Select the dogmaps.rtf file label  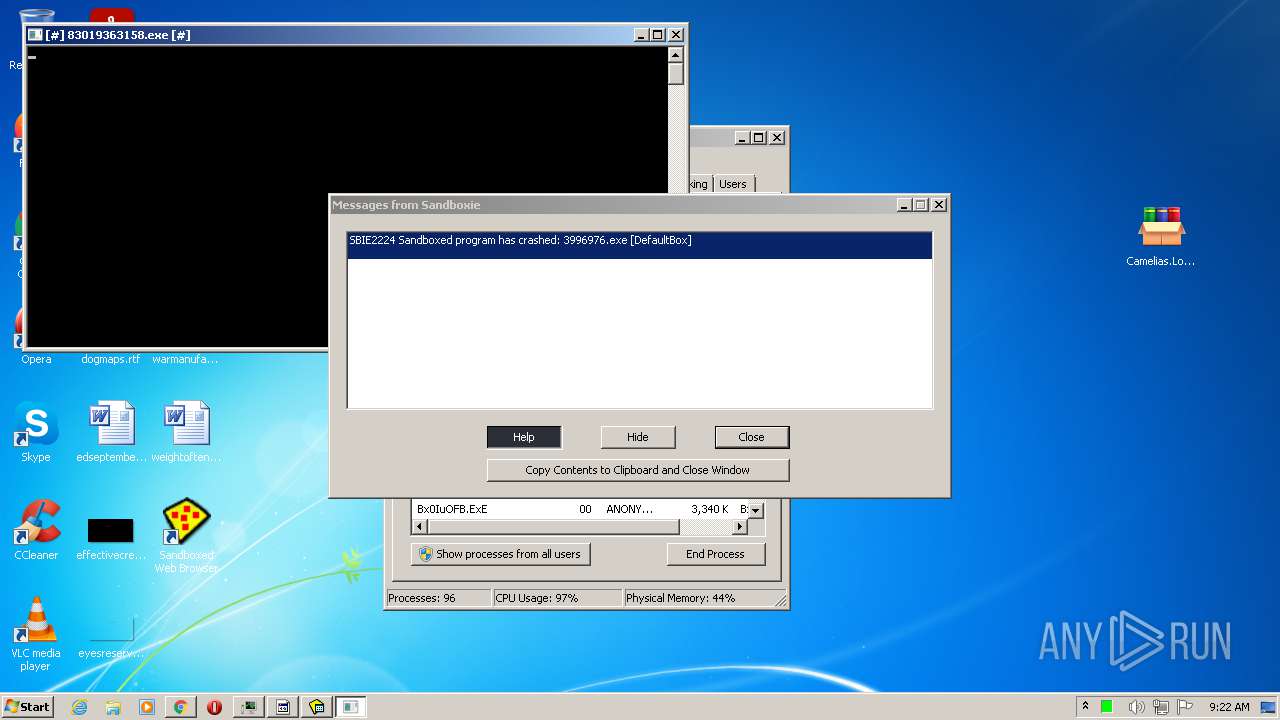click(x=111, y=359)
